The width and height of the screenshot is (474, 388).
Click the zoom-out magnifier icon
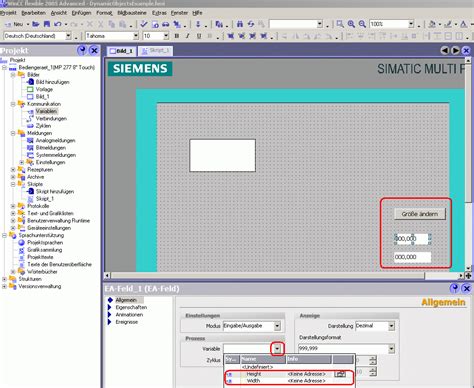pyautogui.click(x=362, y=24)
